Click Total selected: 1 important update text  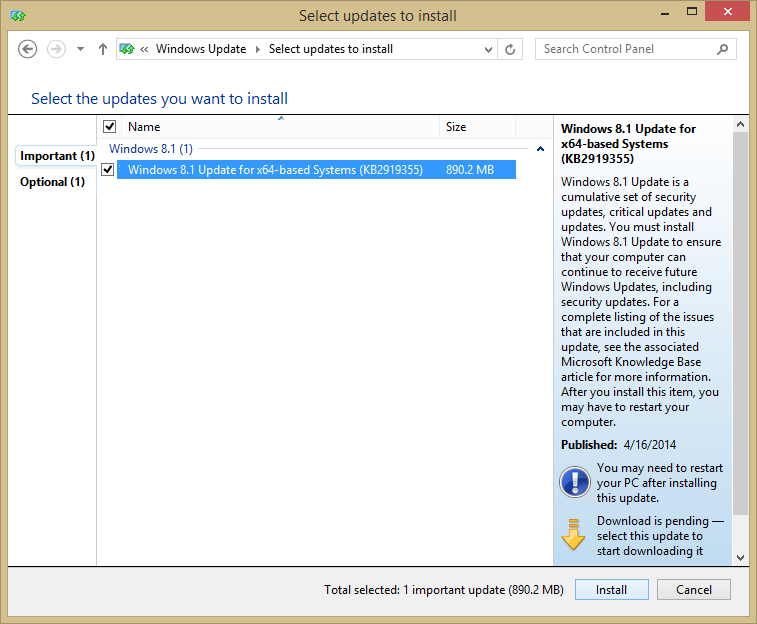pos(444,590)
